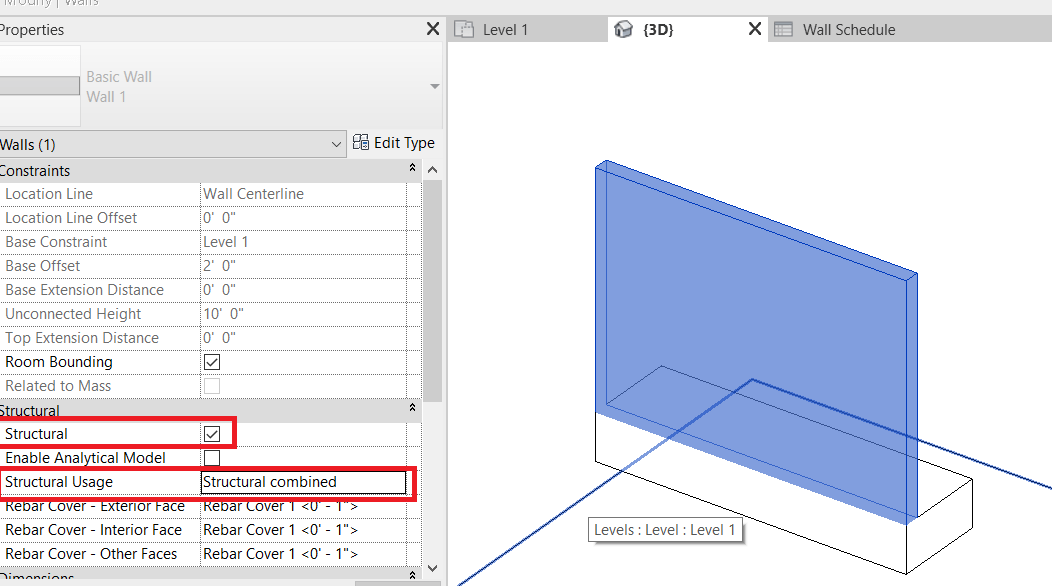1052x586 pixels.
Task: Click the floor plan icon on the Level 1 tab
Action: (x=465, y=29)
